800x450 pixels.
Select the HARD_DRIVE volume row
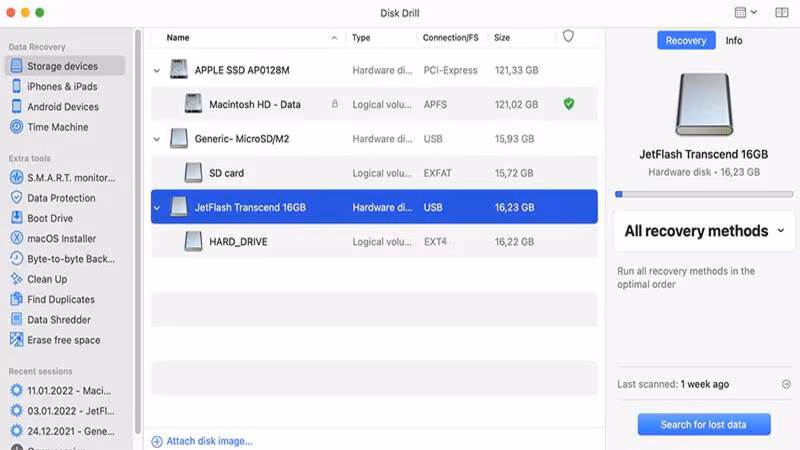pos(374,242)
